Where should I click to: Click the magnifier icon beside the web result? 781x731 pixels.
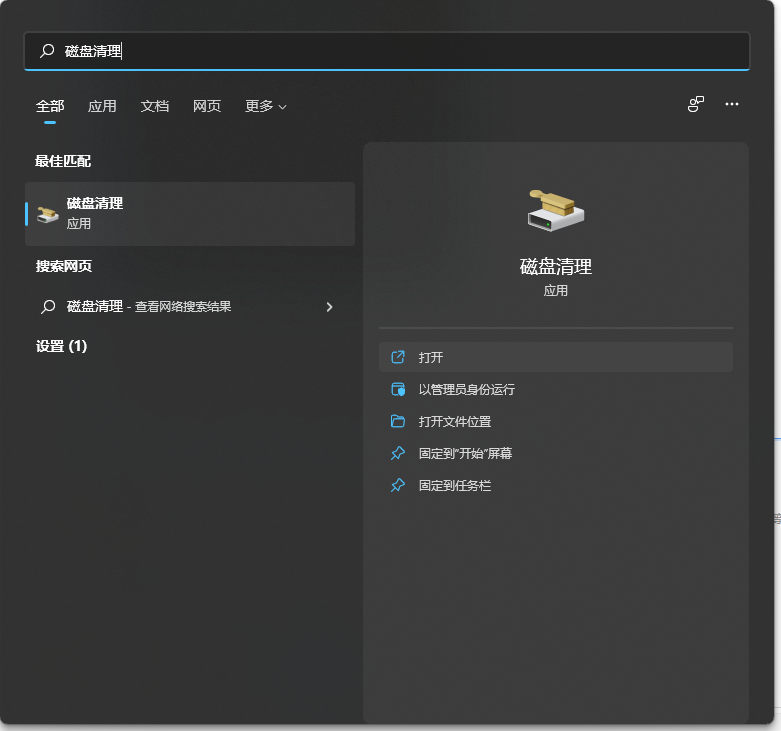pos(48,307)
